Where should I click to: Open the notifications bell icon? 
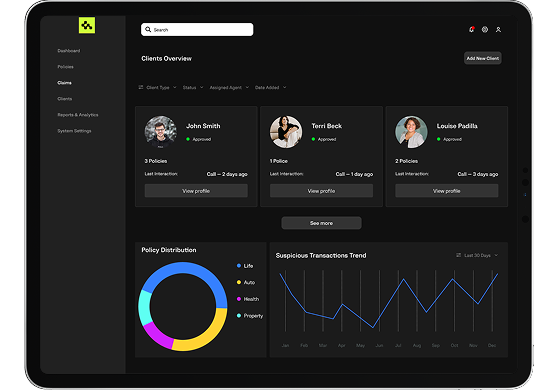pos(472,30)
